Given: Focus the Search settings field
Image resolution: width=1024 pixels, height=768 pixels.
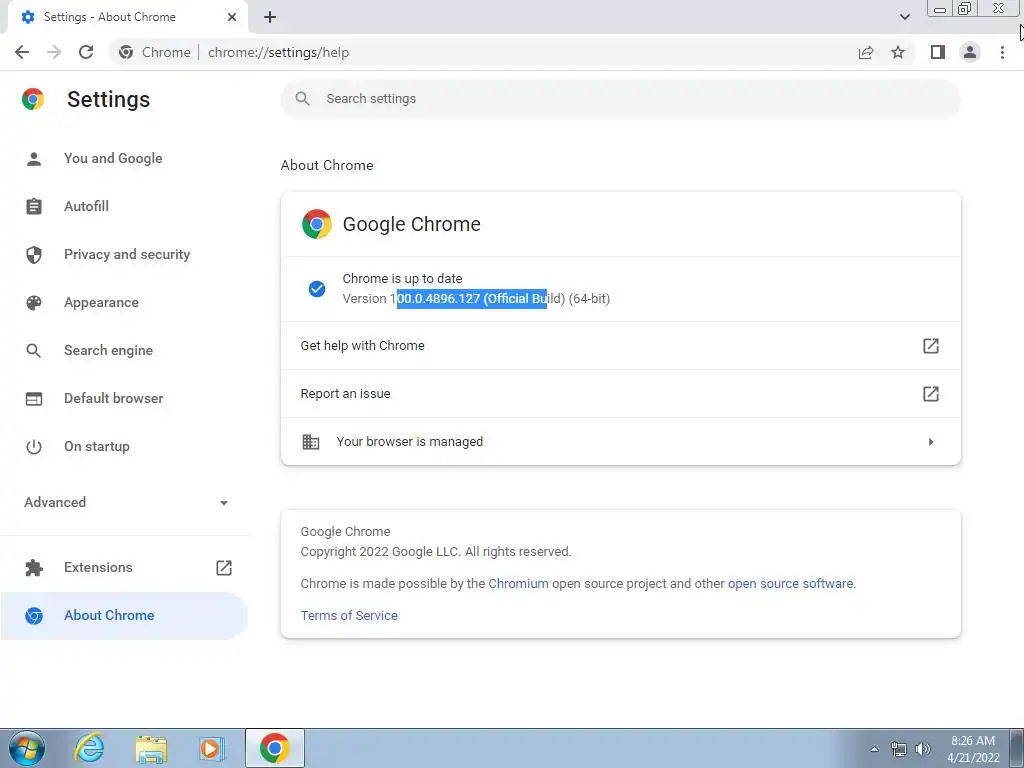Looking at the screenshot, I should pyautogui.click(x=620, y=99).
